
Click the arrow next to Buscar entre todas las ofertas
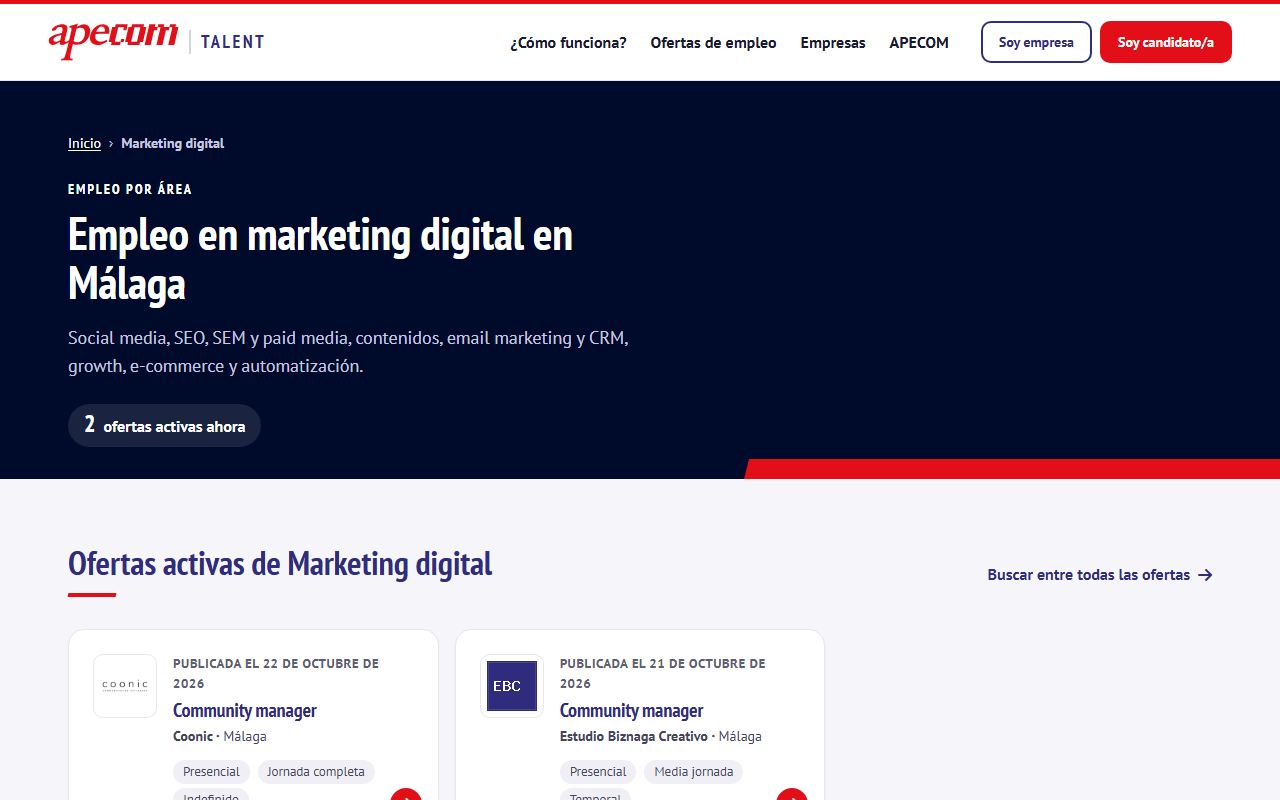click(x=1205, y=575)
